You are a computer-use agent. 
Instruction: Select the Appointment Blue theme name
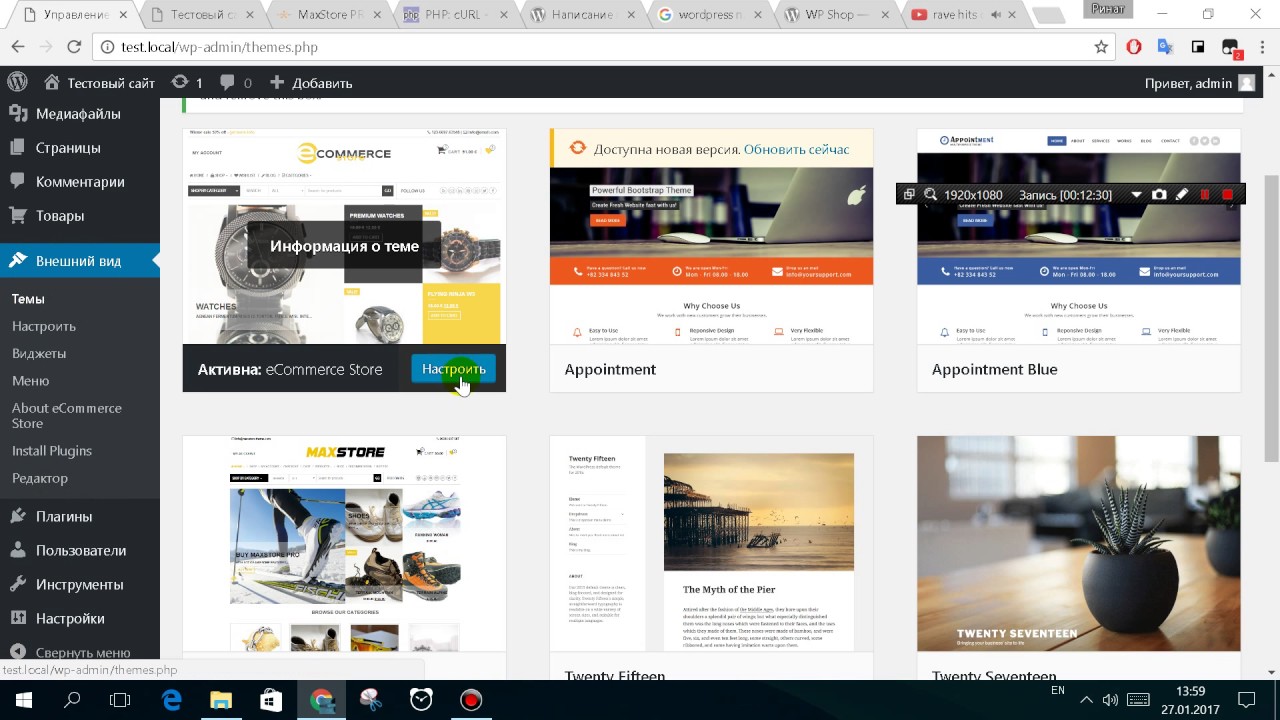point(994,369)
